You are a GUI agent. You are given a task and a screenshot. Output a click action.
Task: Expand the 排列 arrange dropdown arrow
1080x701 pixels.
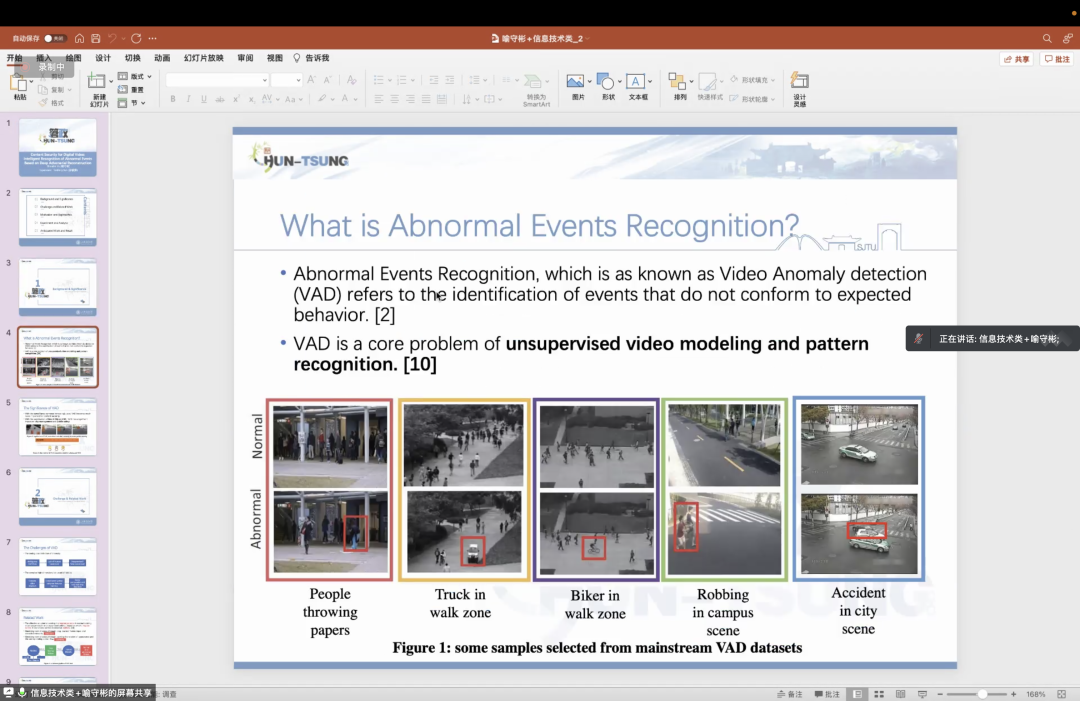point(690,80)
